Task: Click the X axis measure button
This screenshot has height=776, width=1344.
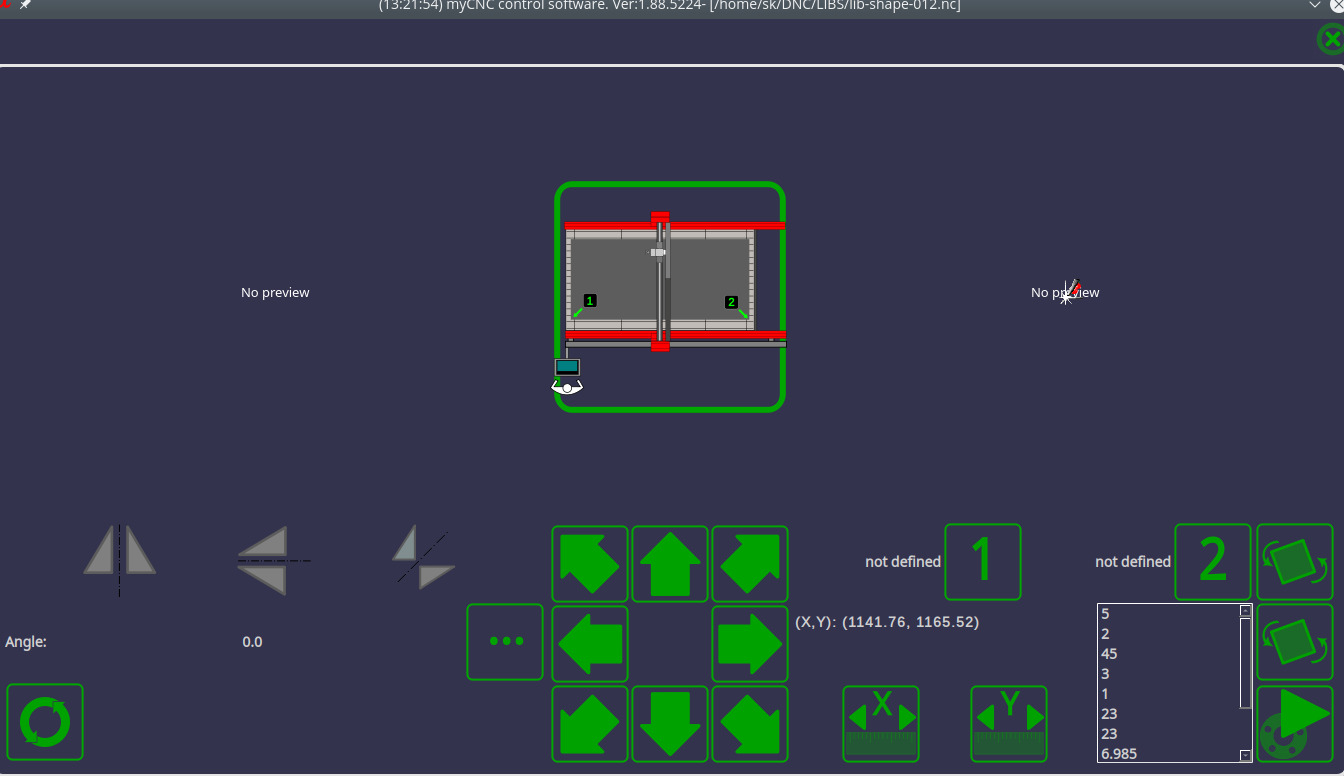Action: click(881, 723)
